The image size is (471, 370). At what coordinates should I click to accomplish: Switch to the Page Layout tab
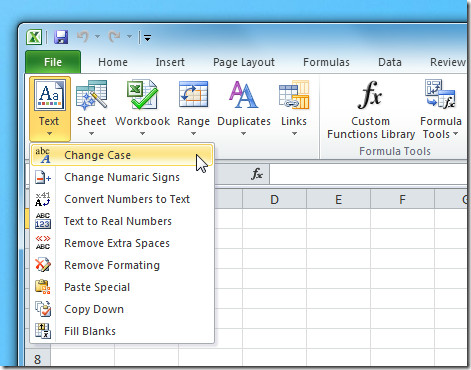click(x=244, y=62)
